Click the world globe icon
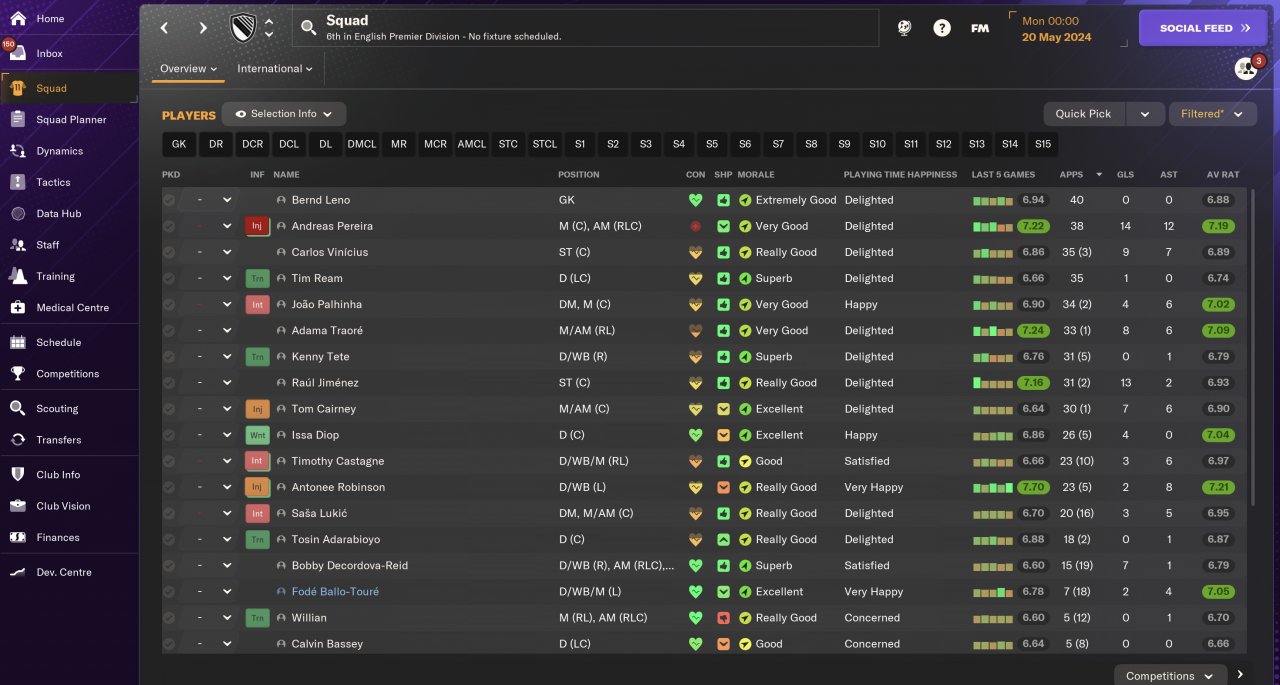The width and height of the screenshot is (1280, 685). tap(904, 28)
